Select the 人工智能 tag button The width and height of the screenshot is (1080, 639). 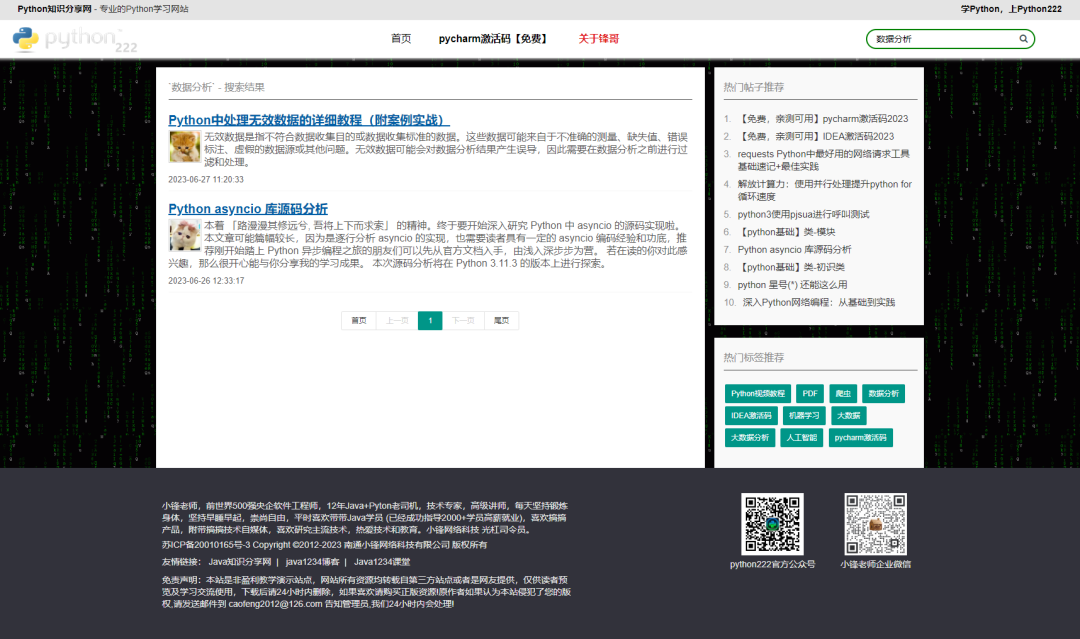tap(801, 437)
